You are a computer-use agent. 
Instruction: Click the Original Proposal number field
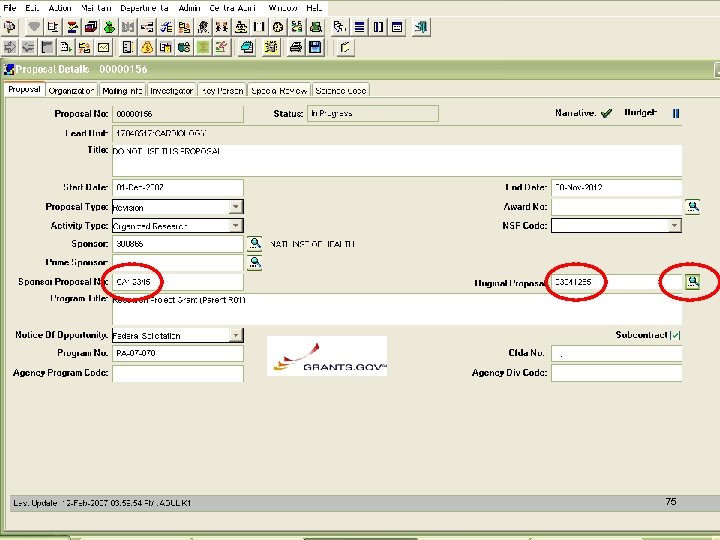tap(616, 281)
